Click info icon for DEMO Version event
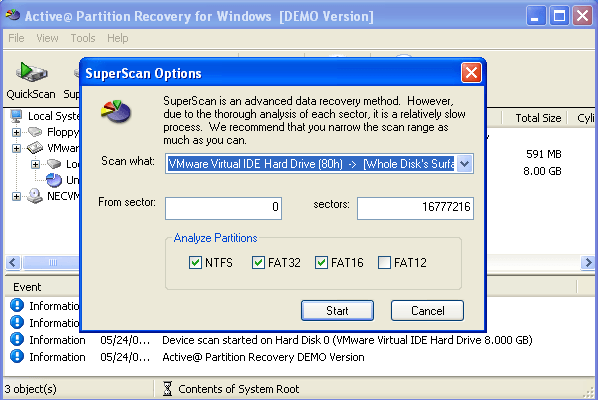The image size is (598, 400). 17,357
